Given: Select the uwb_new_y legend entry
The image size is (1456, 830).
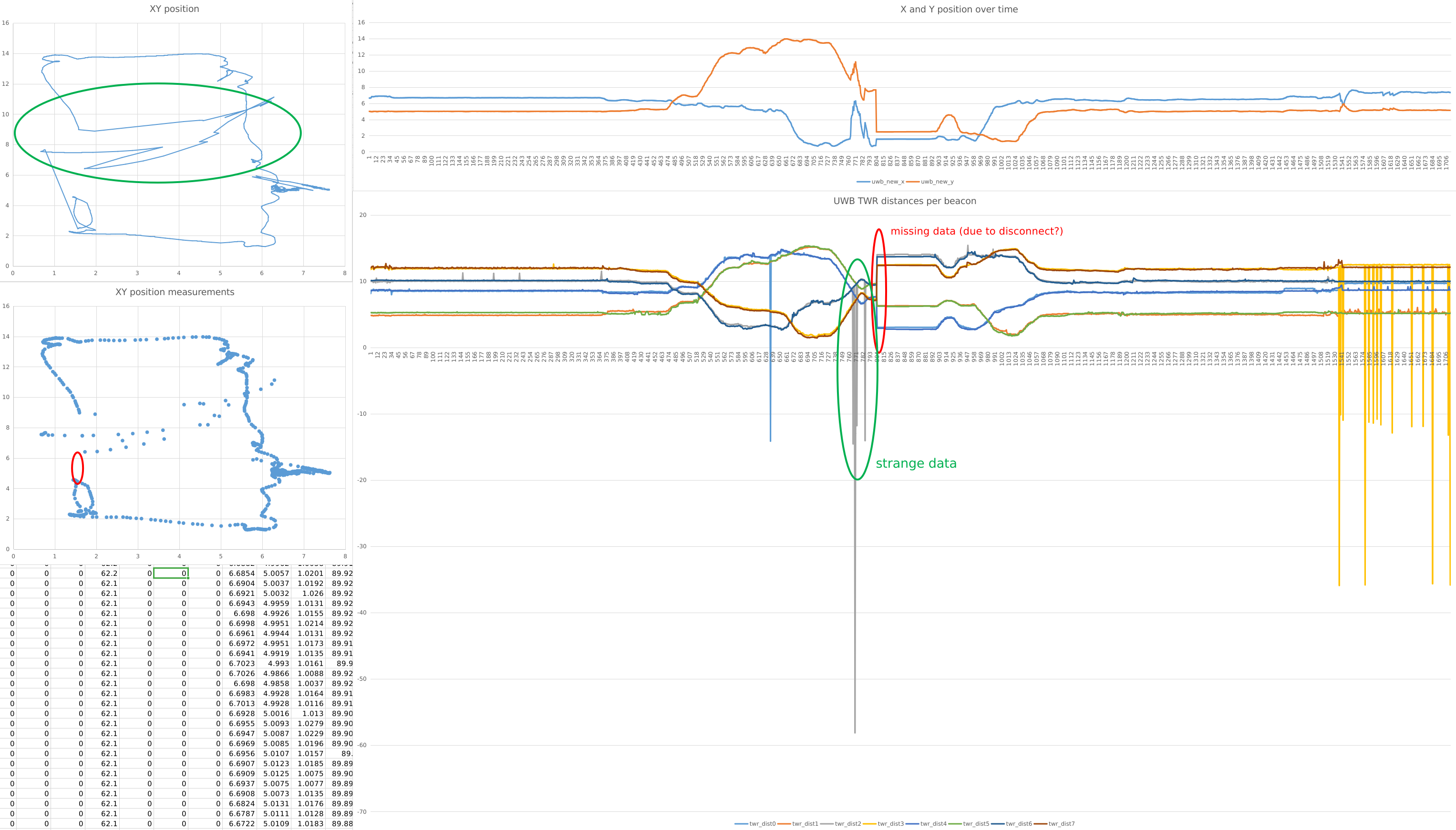Looking at the screenshot, I should [x=937, y=182].
